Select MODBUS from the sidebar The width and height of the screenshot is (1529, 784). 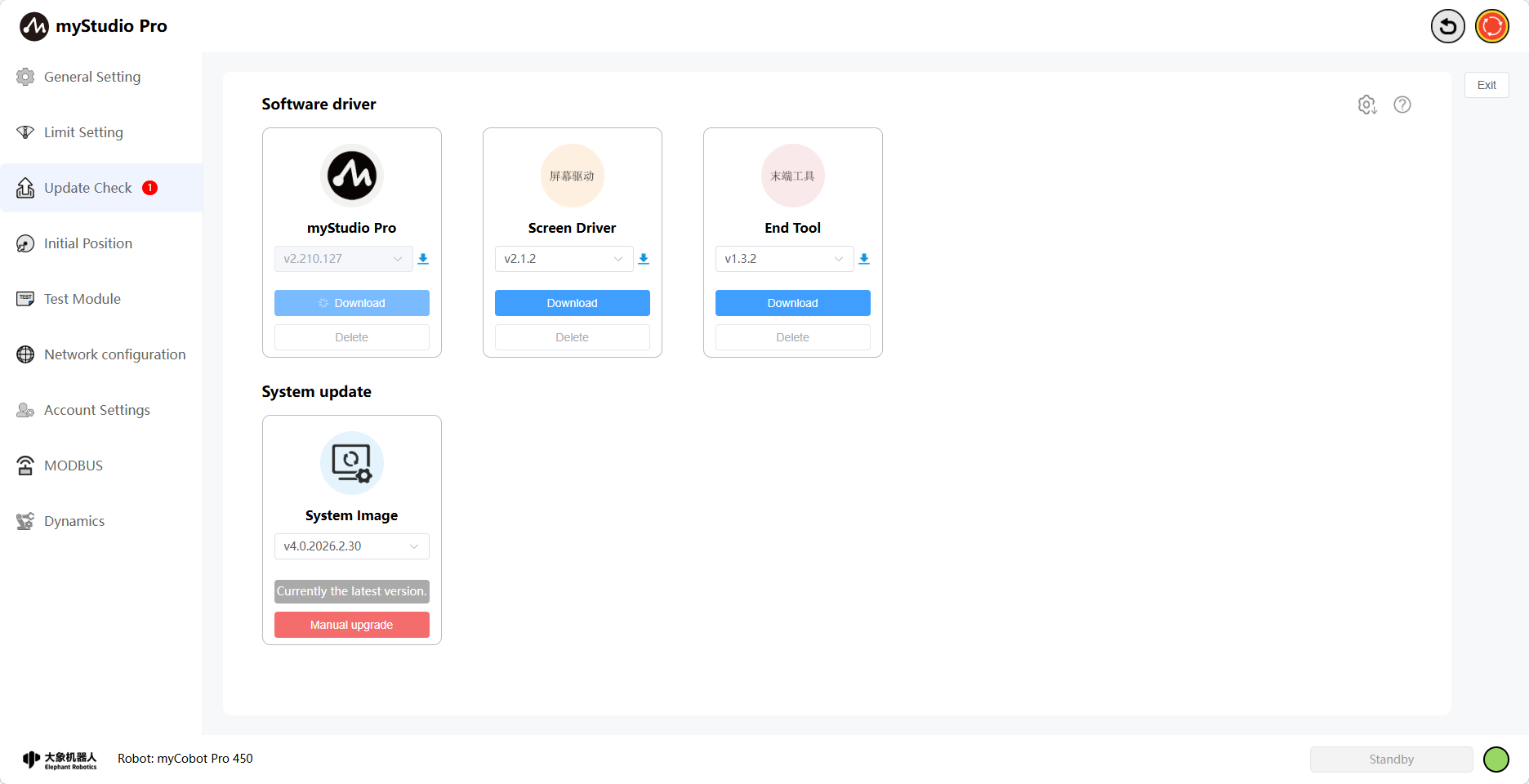[x=74, y=465]
